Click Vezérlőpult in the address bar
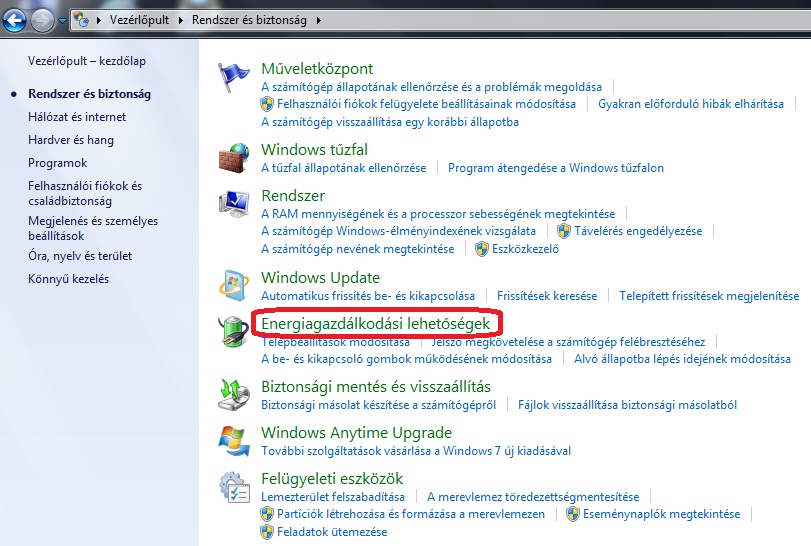811x546 pixels. coord(139,20)
